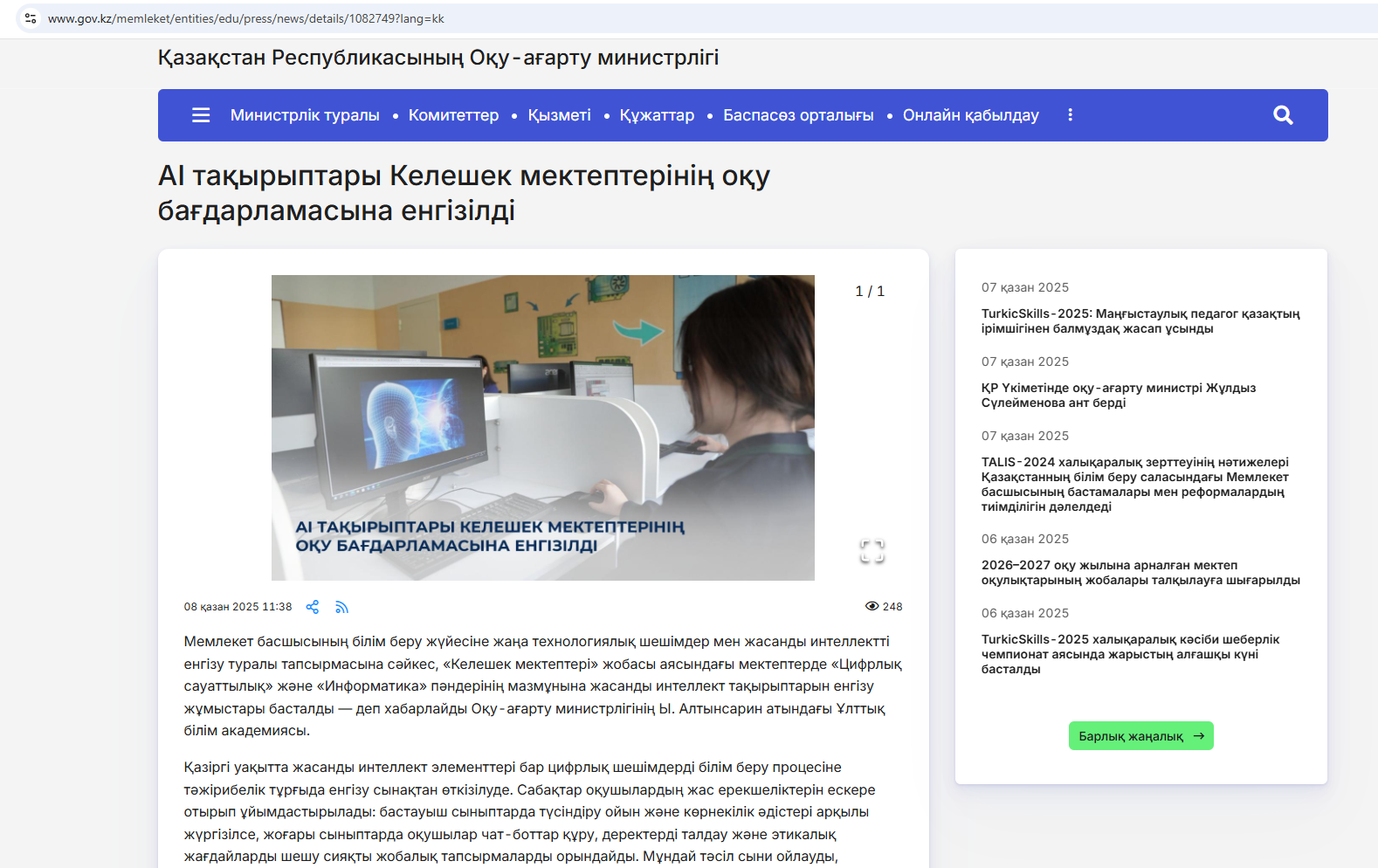Read the Жұлдыз Сүлейменова ант берді article
Viewport: 1378px width, 868px height.
[x=1118, y=396]
